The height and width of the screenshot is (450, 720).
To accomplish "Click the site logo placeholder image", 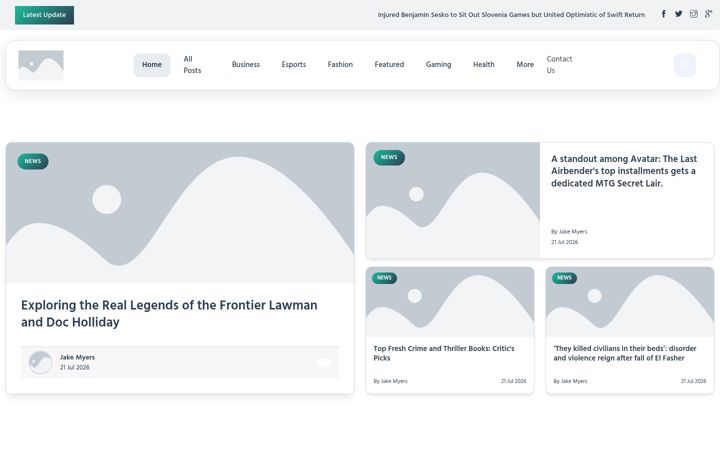I will [41, 65].
